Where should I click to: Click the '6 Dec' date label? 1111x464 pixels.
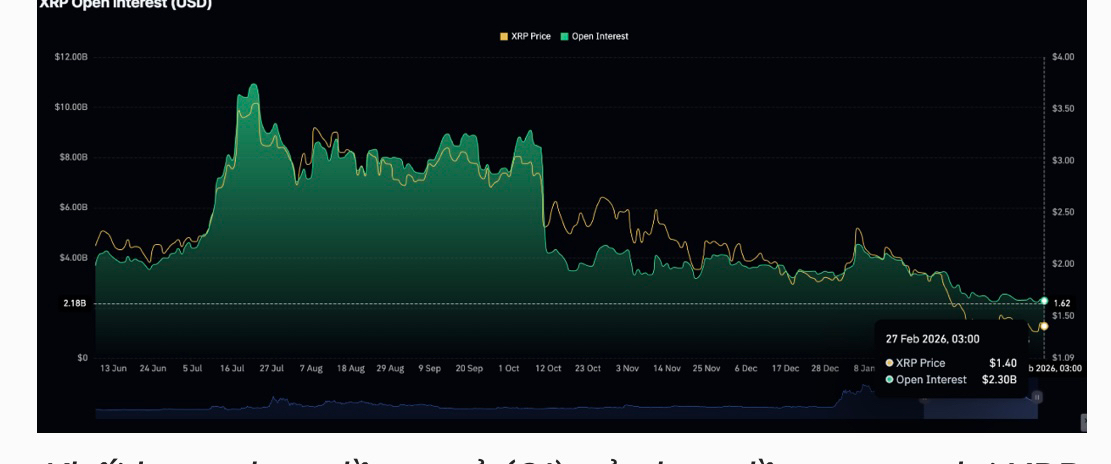pyautogui.click(x=746, y=369)
